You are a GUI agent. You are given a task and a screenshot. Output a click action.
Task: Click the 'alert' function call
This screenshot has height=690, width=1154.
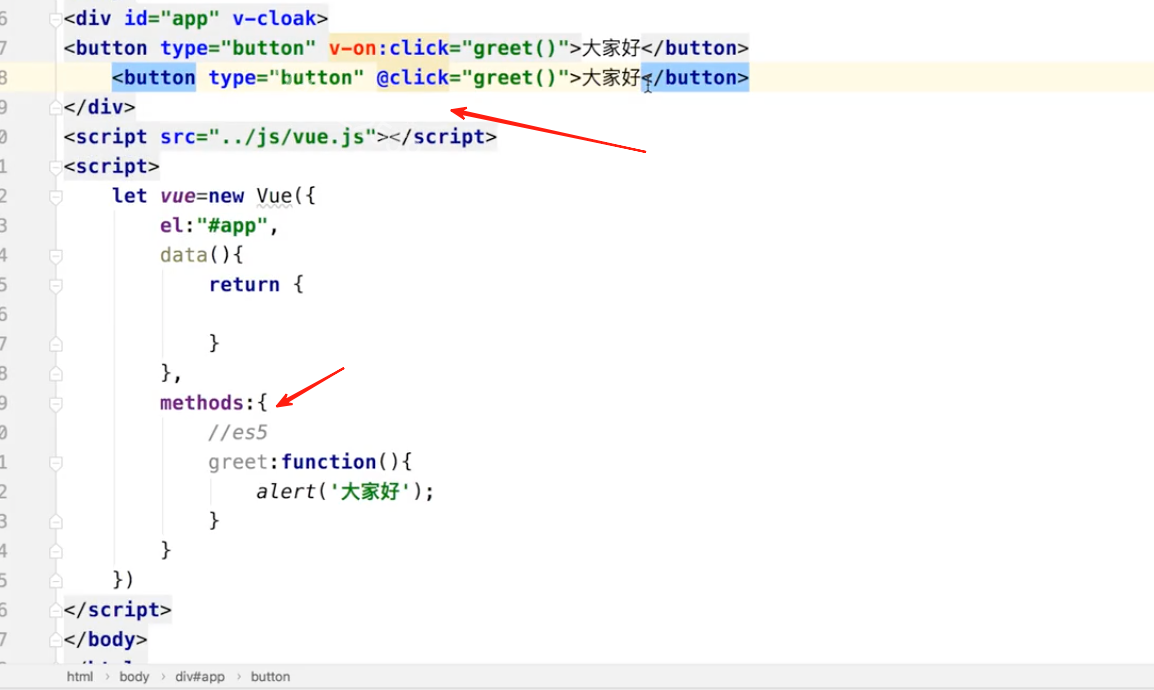[286, 491]
